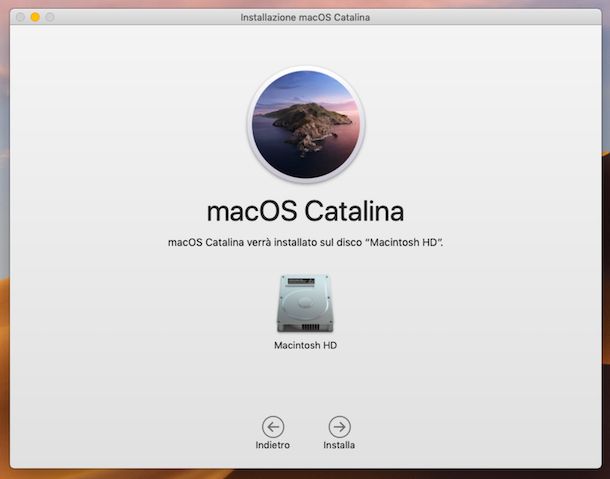Click the "Indietro" label
Screen dimensions: 610x479
click(272, 445)
